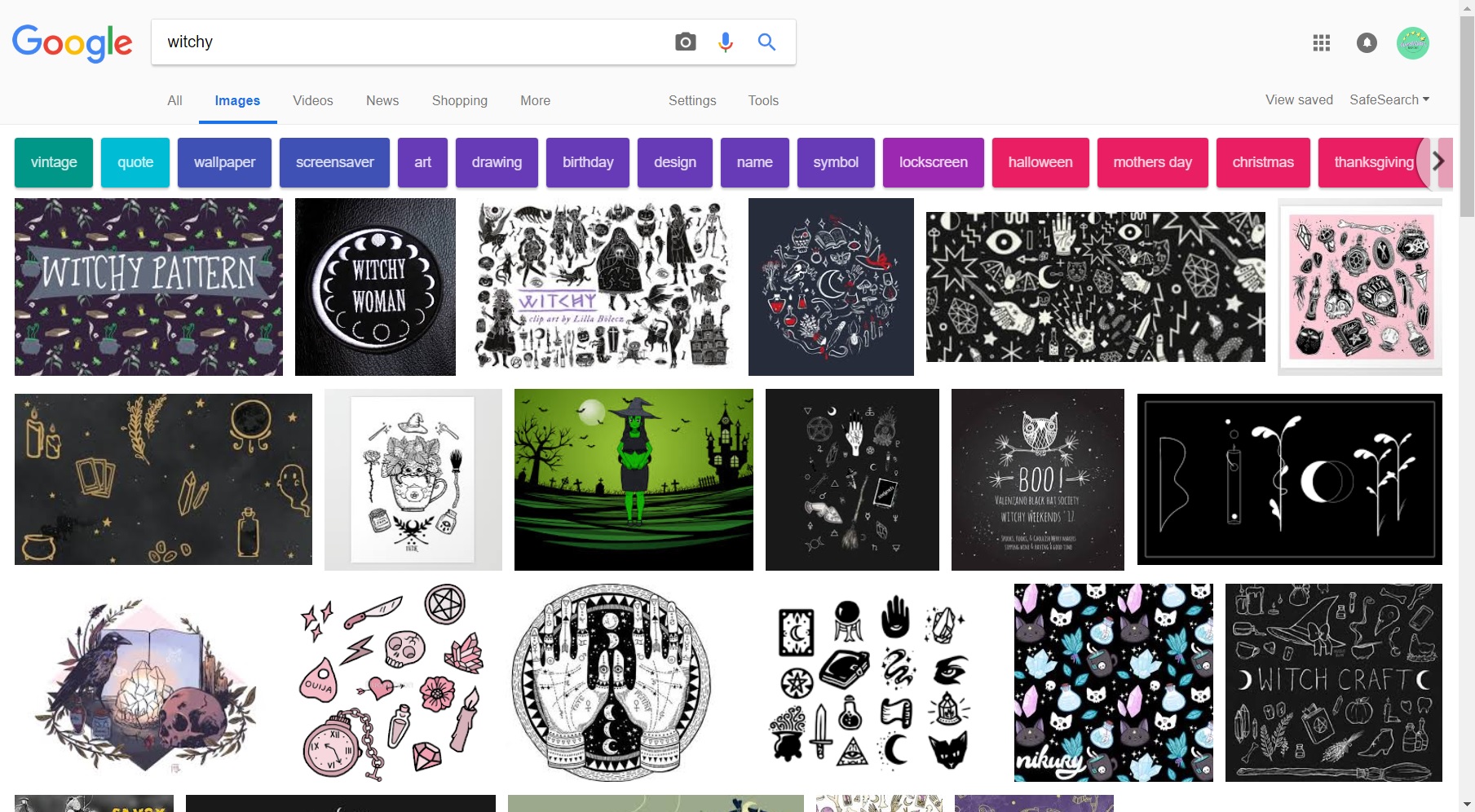Open search Settings
This screenshot has height=812, width=1475.
pos(691,100)
